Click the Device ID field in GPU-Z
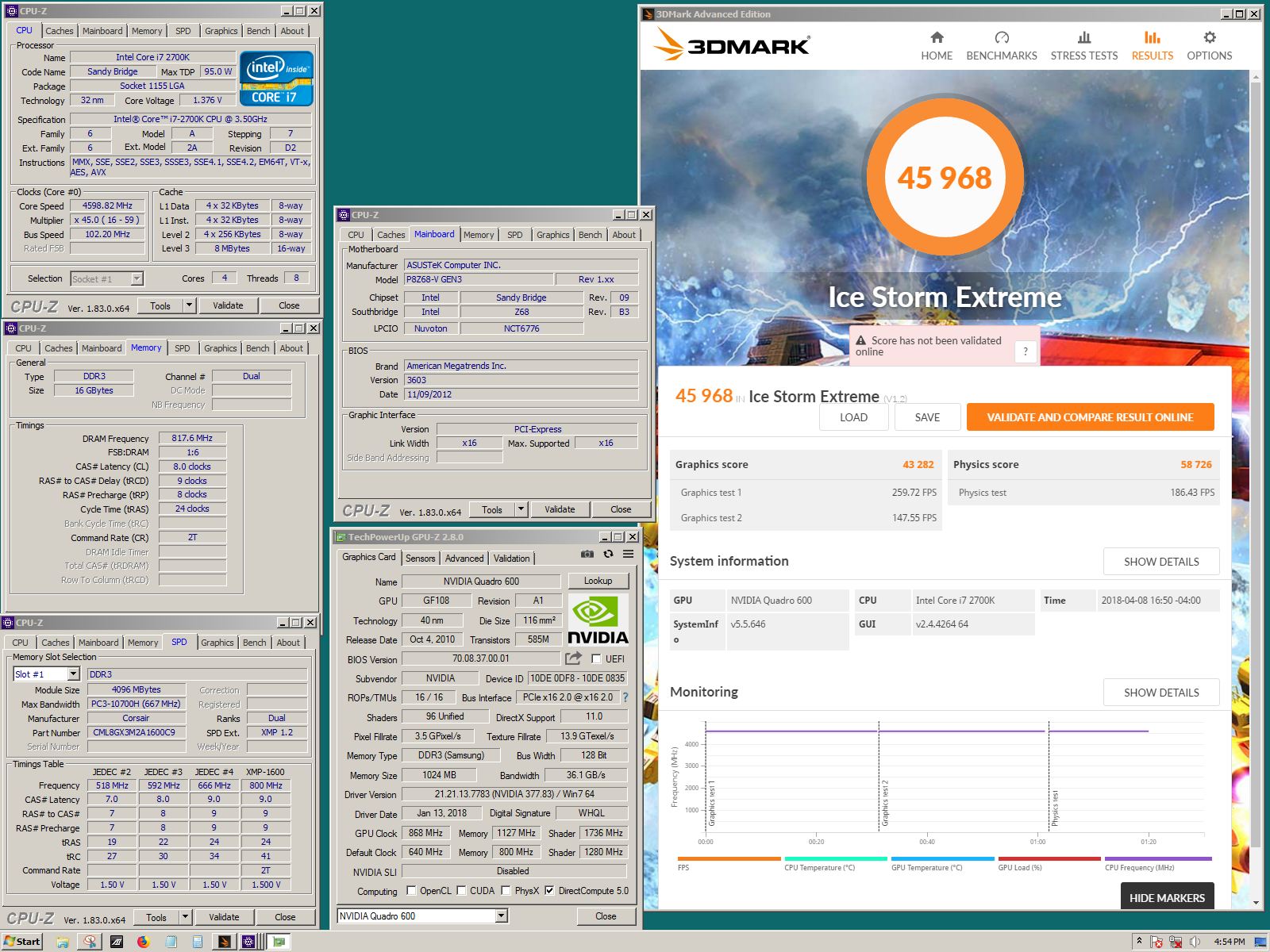The image size is (1270, 952). click(x=577, y=678)
